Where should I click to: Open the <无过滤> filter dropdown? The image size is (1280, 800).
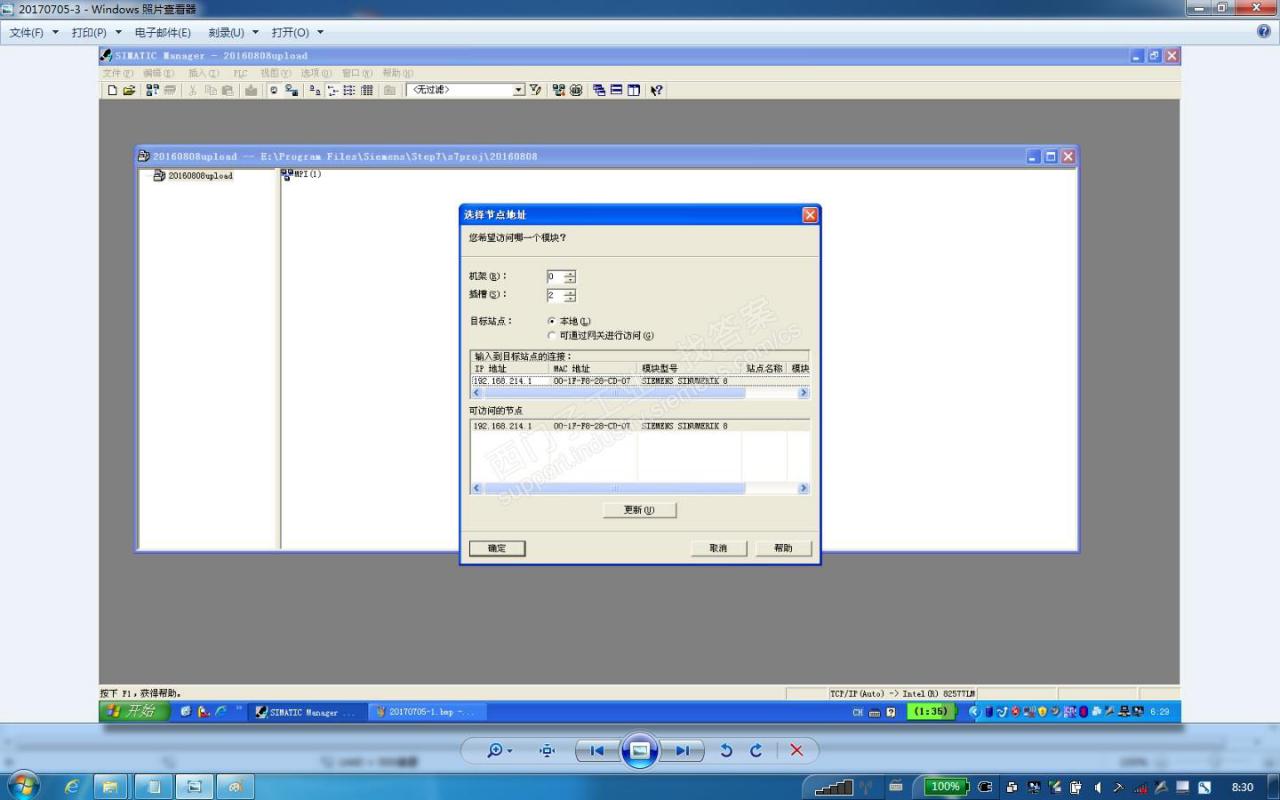coord(519,90)
